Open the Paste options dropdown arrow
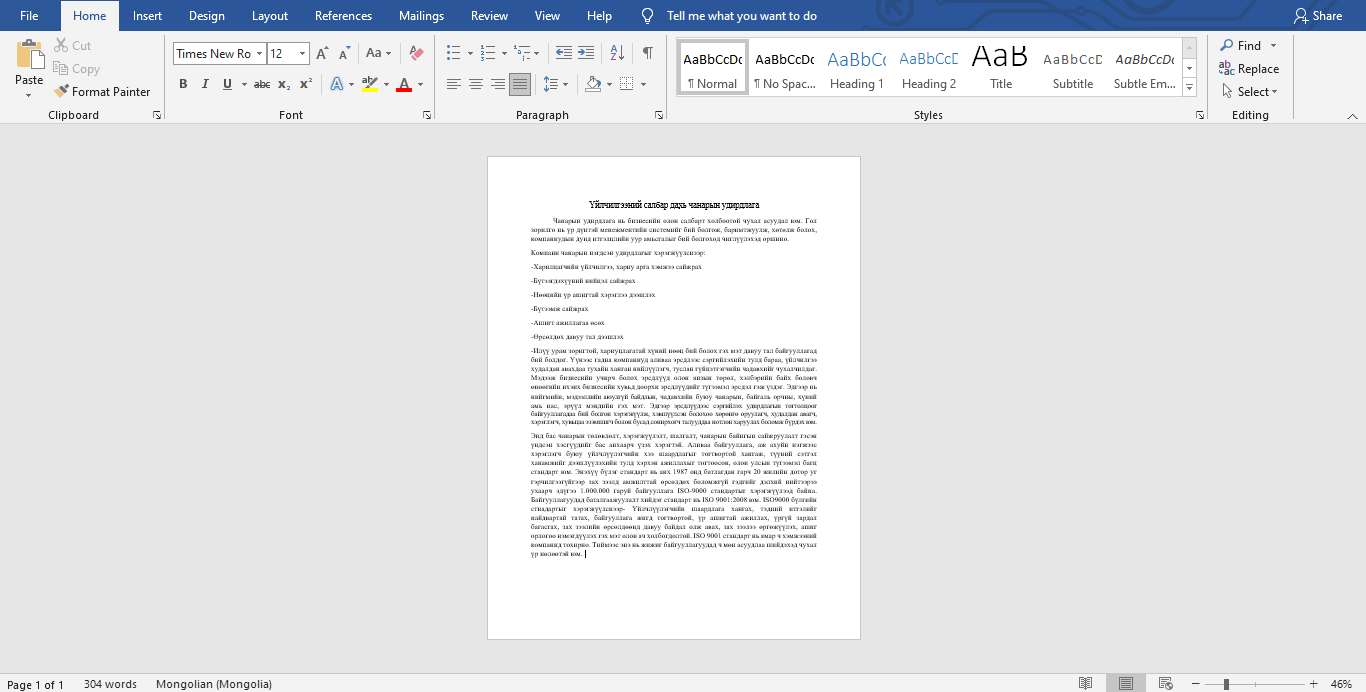1366x692 pixels. tap(29, 95)
